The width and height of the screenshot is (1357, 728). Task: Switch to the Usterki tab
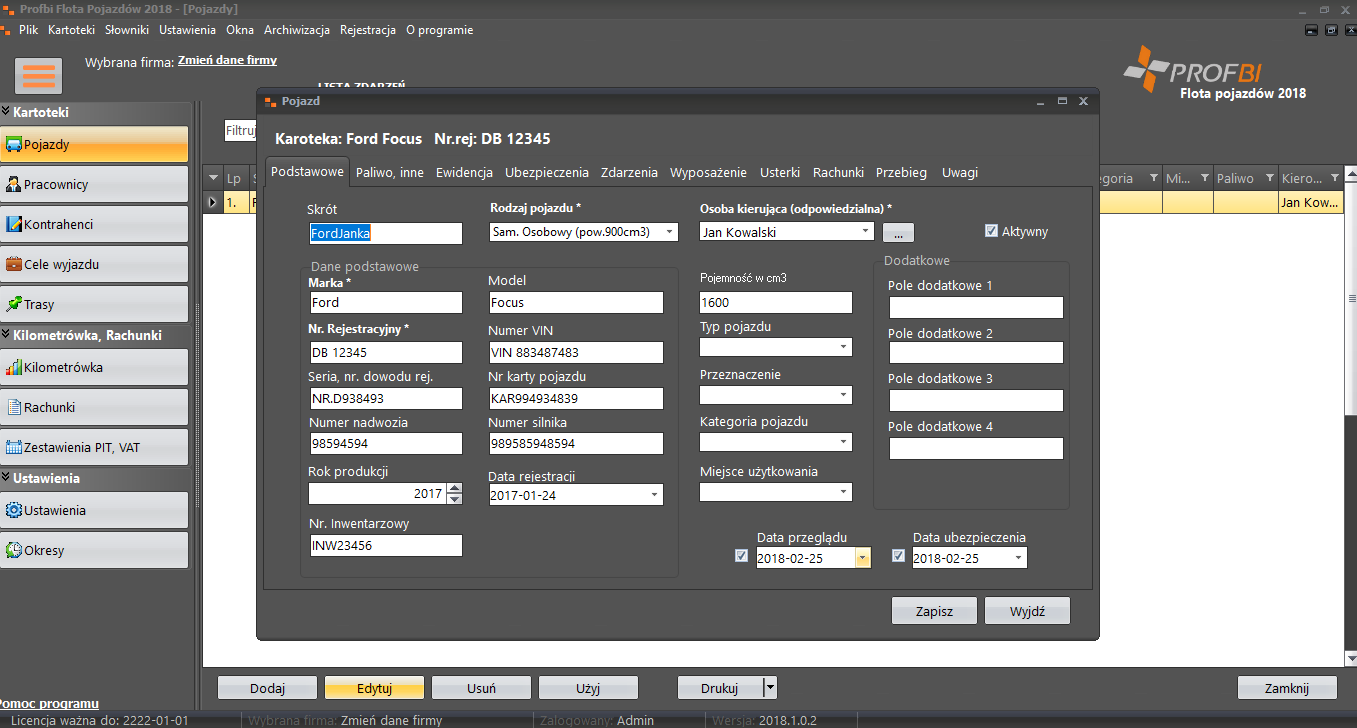(x=780, y=172)
